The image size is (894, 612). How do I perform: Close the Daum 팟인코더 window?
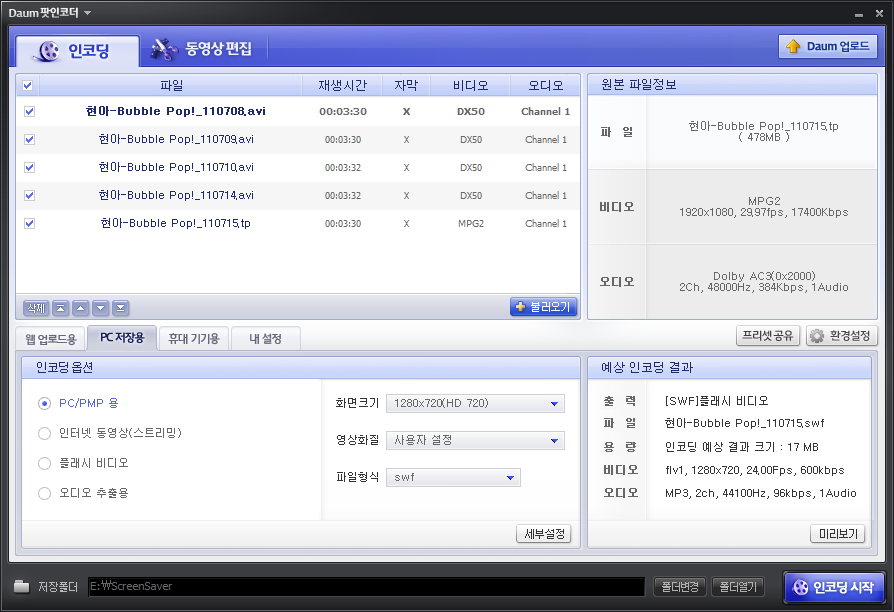[x=879, y=13]
